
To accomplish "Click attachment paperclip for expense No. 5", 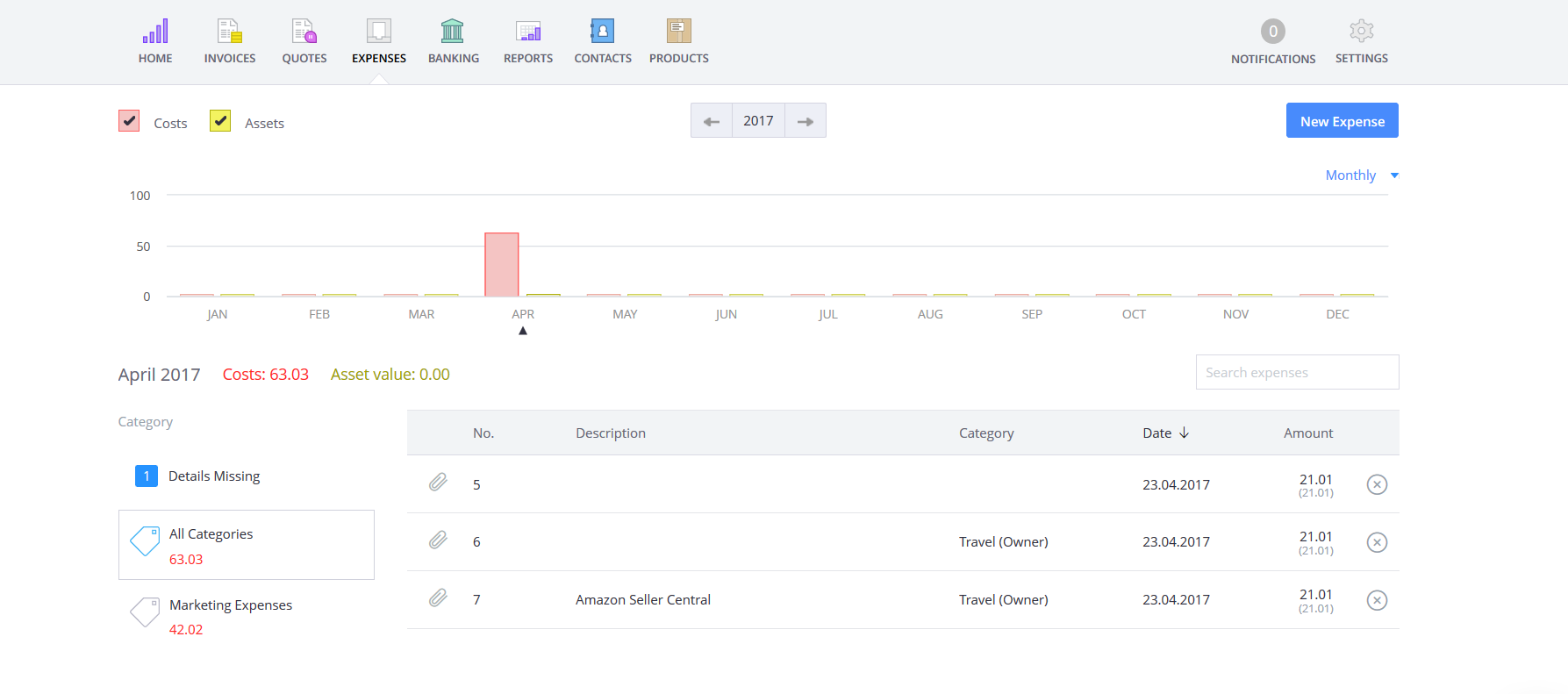I will pyautogui.click(x=438, y=483).
